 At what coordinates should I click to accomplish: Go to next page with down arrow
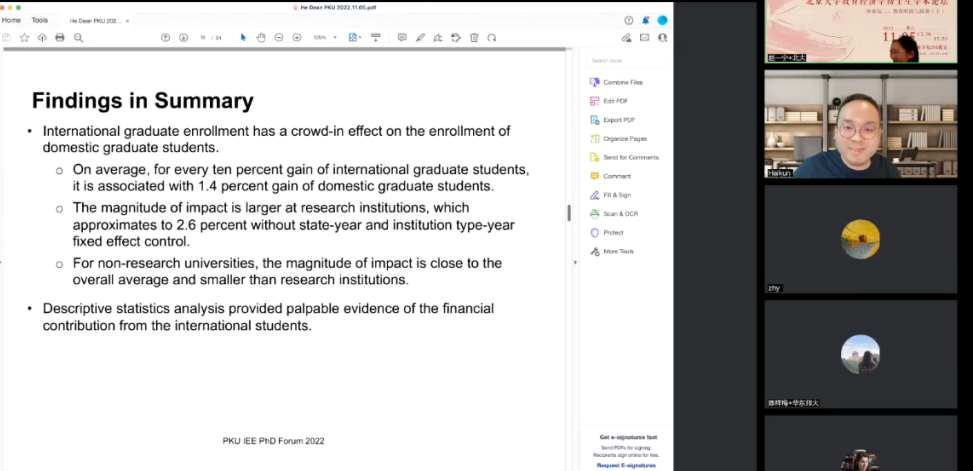183,38
